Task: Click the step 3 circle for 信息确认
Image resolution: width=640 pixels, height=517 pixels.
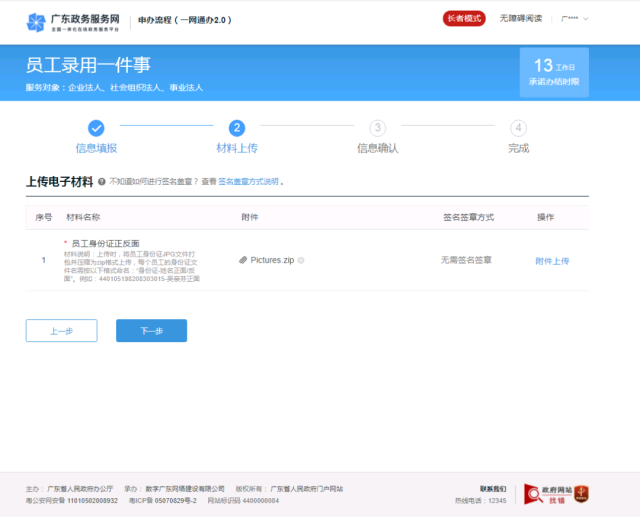Action: [x=377, y=128]
